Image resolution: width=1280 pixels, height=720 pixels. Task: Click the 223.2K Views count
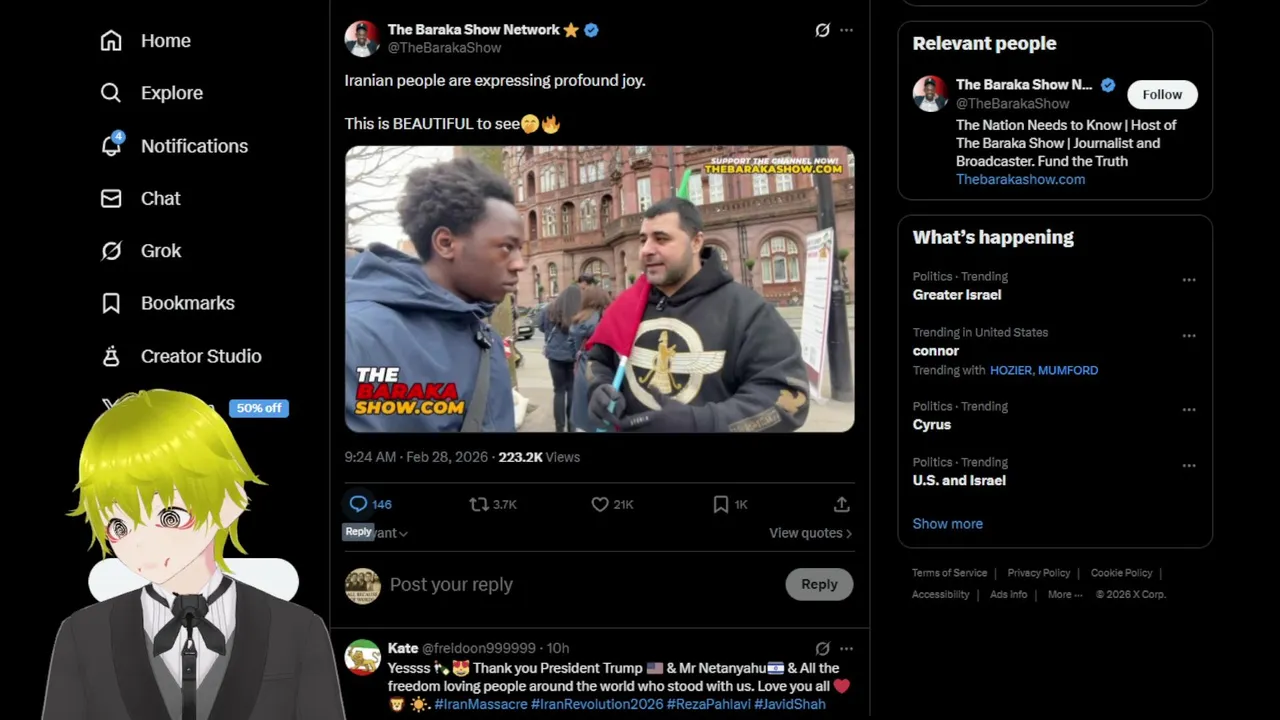(x=539, y=457)
